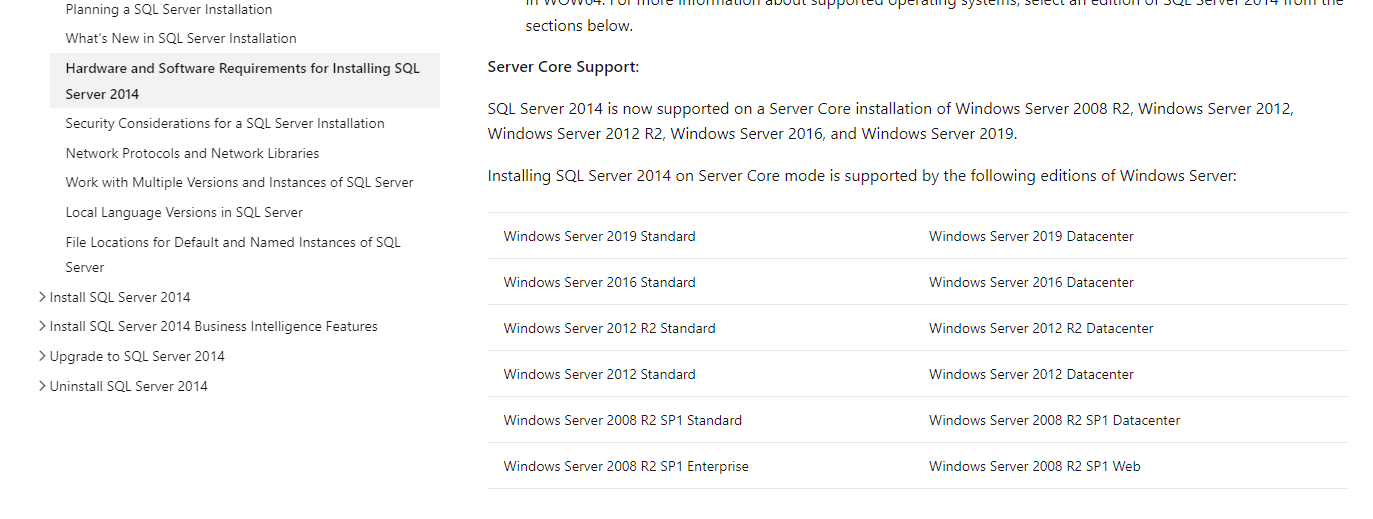
Task: Select the Windows Server 2012 Datacenter cell
Action: click(1031, 374)
